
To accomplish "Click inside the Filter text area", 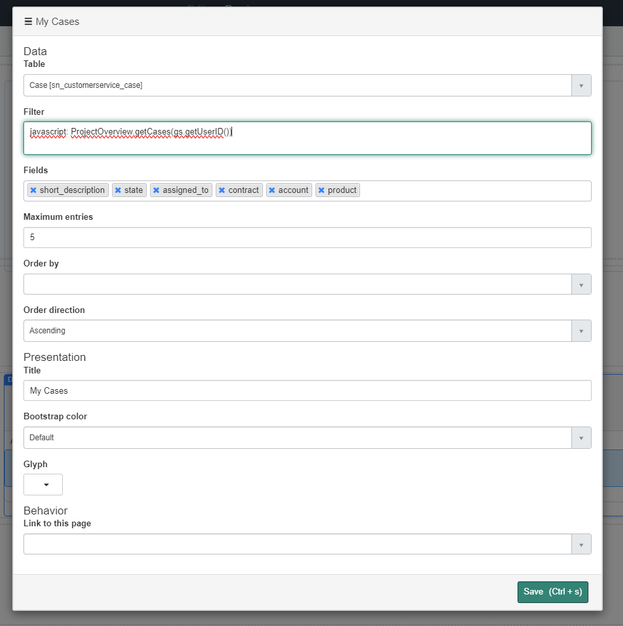I will tap(308, 138).
